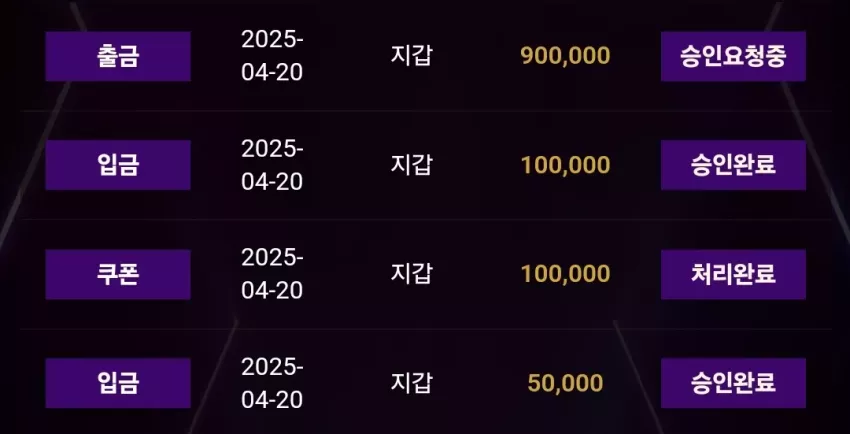This screenshot has height=434, width=850.
Task: Select the 100,000 amount in the 쿠폰 entry
Action: click(565, 274)
